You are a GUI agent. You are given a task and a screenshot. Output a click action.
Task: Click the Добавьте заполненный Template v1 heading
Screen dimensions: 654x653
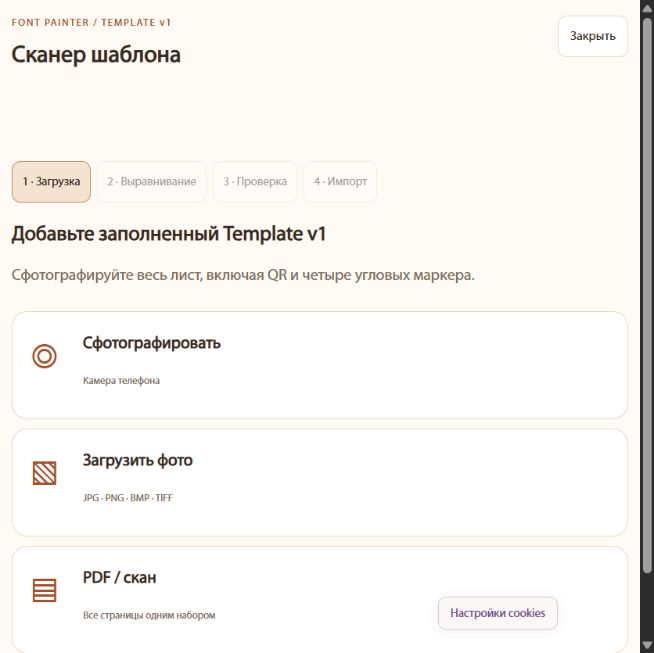(169, 234)
